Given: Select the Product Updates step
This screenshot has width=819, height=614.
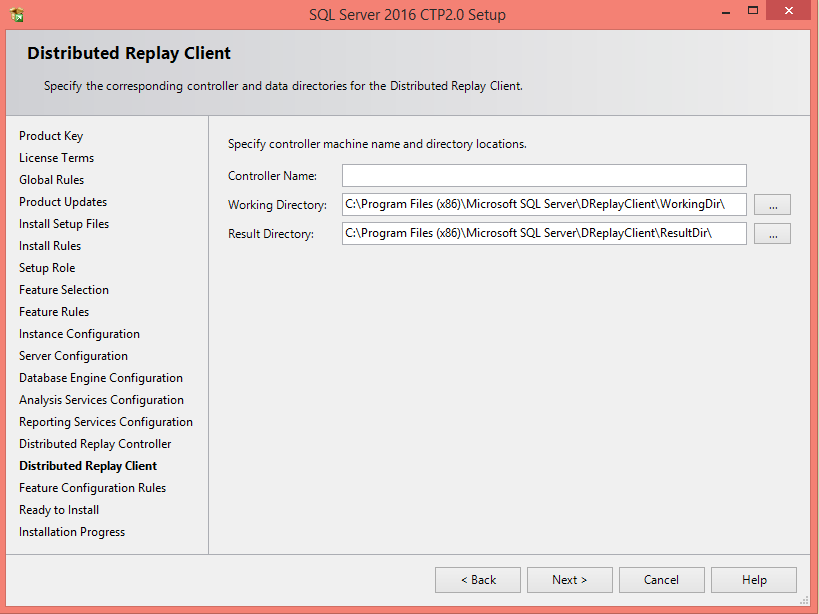Looking at the screenshot, I should click(x=63, y=202).
